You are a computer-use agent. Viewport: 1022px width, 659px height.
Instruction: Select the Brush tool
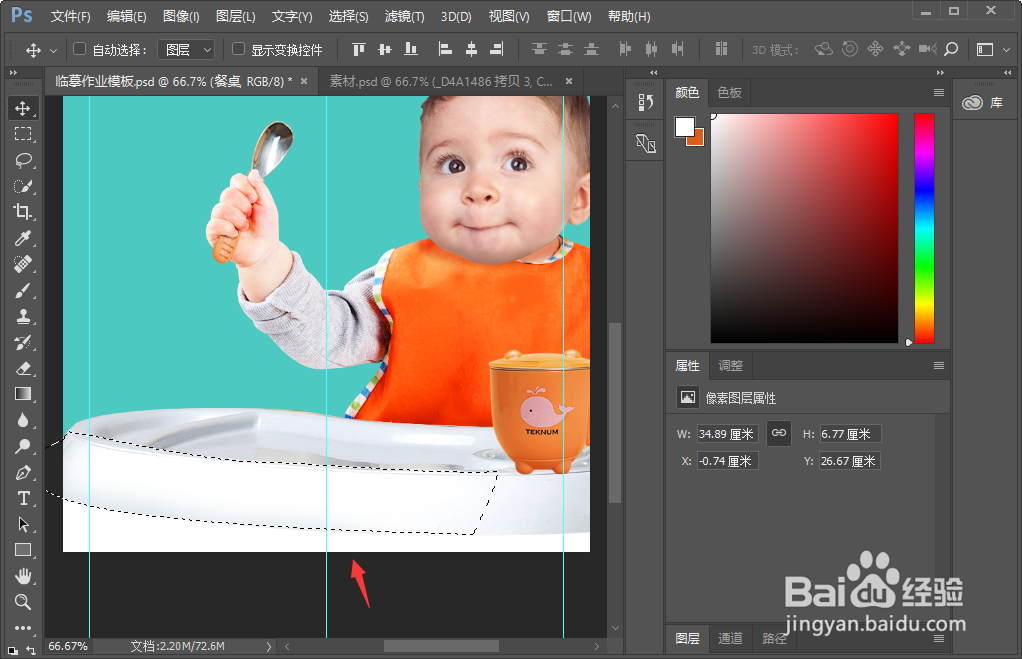tap(23, 290)
